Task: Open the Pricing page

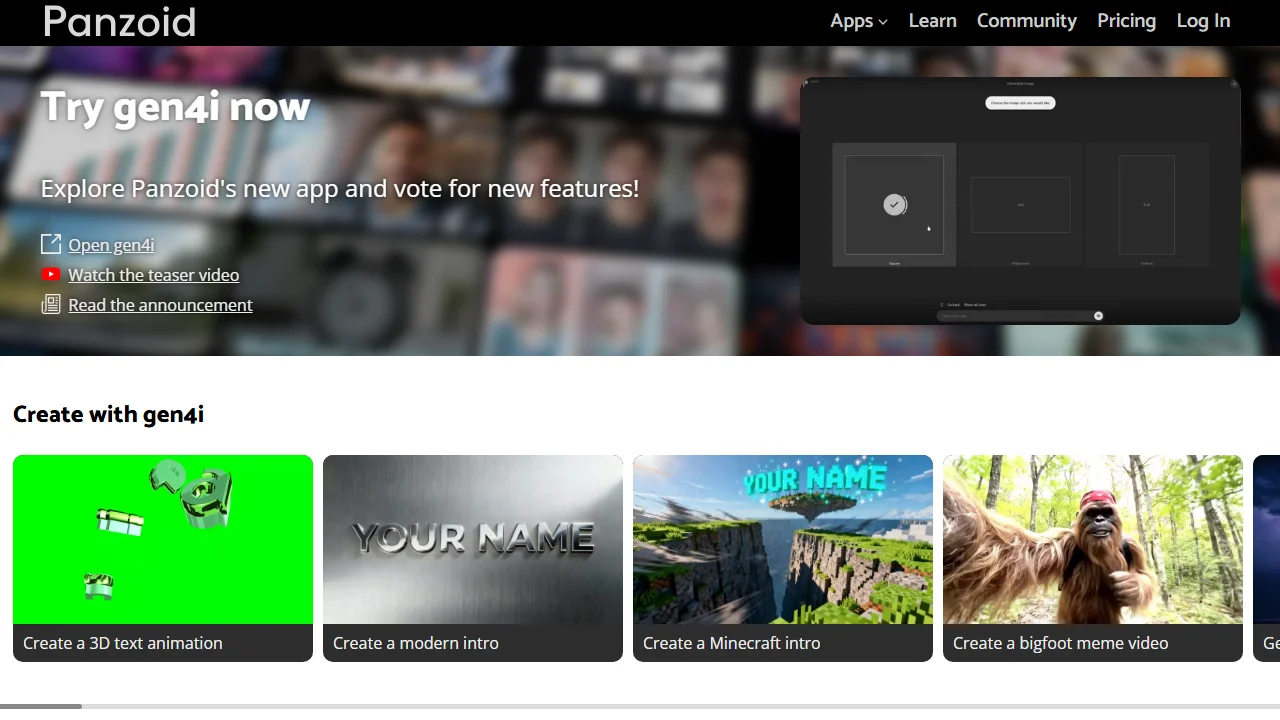Action: click(x=1126, y=21)
